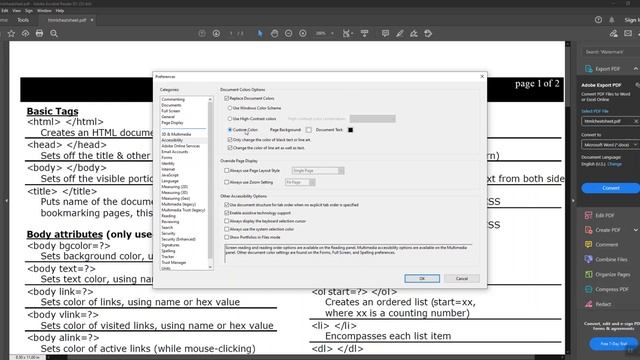Collapse the Export PDF section chevron
Image resolution: width=640 pixels, height=360 pixels.
[x=636, y=69]
